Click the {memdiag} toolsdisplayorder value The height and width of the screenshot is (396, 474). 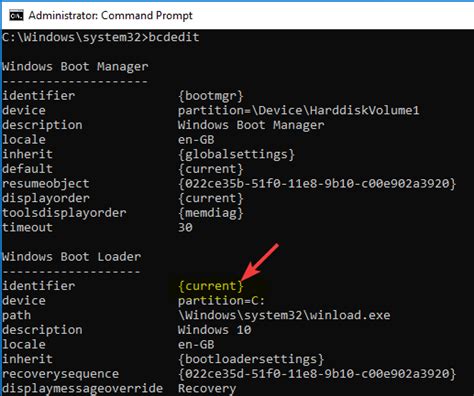211,213
